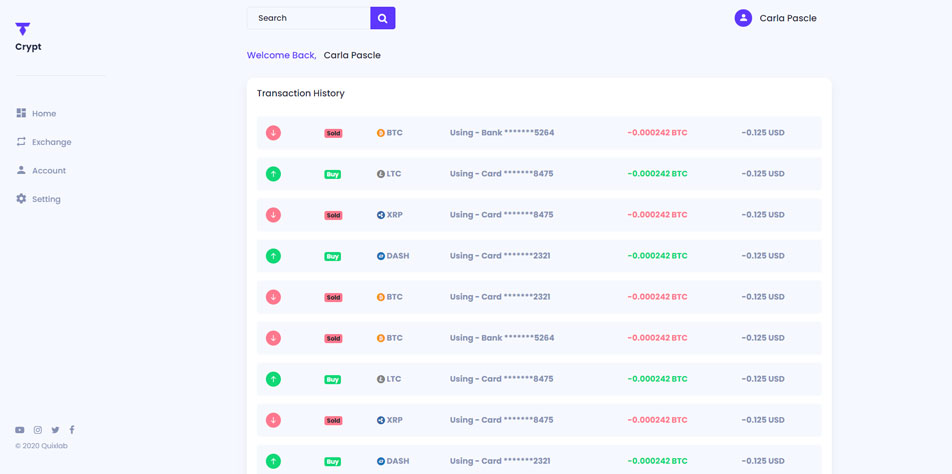Screen dimensions: 952x474
Task: Click the Bitcoin coin icon in first row
Action: pyautogui.click(x=380, y=133)
